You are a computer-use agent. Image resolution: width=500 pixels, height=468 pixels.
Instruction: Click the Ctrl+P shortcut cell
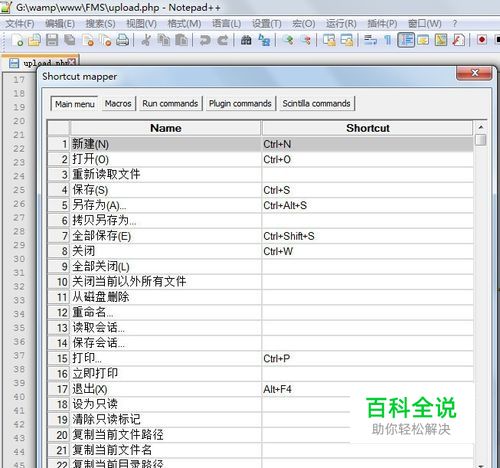point(367,359)
